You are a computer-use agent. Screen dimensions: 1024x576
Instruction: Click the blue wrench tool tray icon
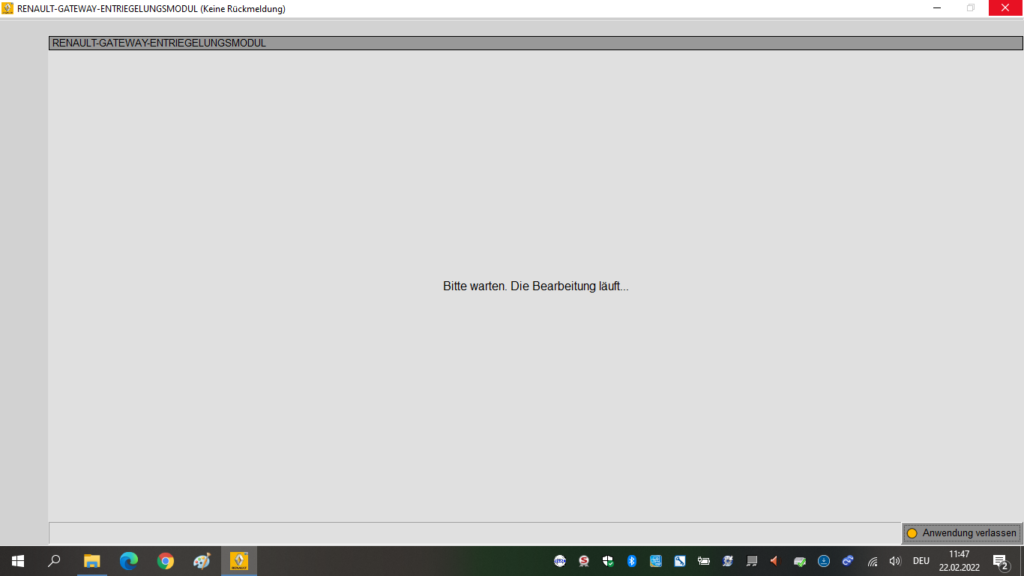click(x=680, y=561)
